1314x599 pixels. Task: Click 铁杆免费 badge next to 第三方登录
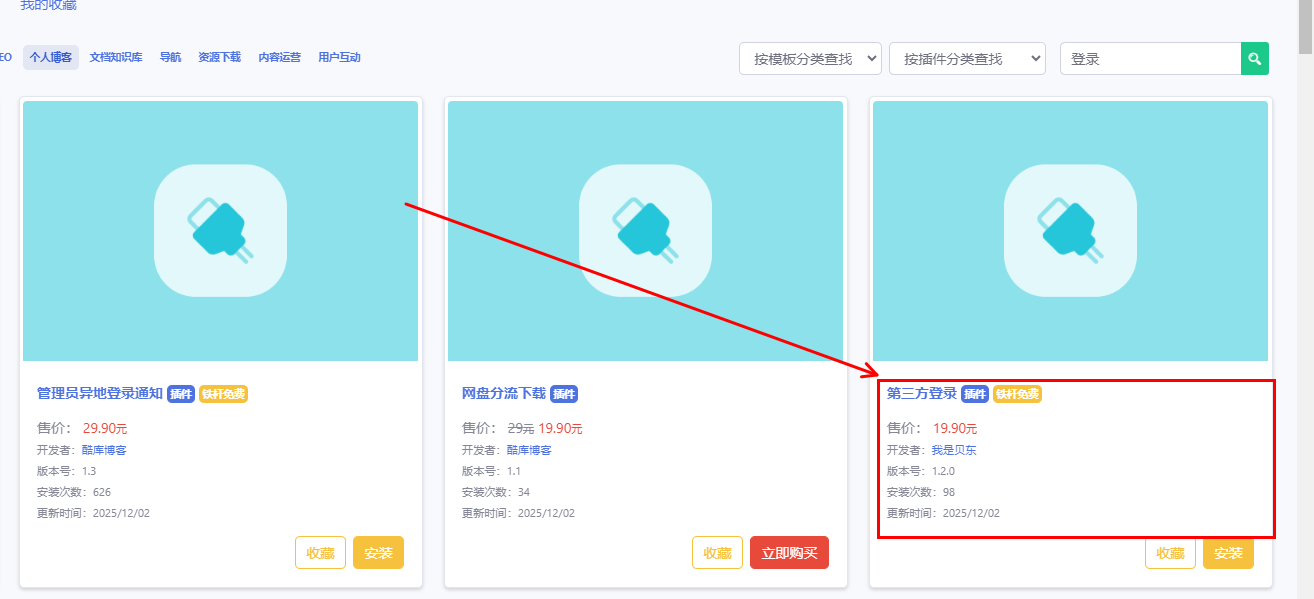tap(1017, 394)
